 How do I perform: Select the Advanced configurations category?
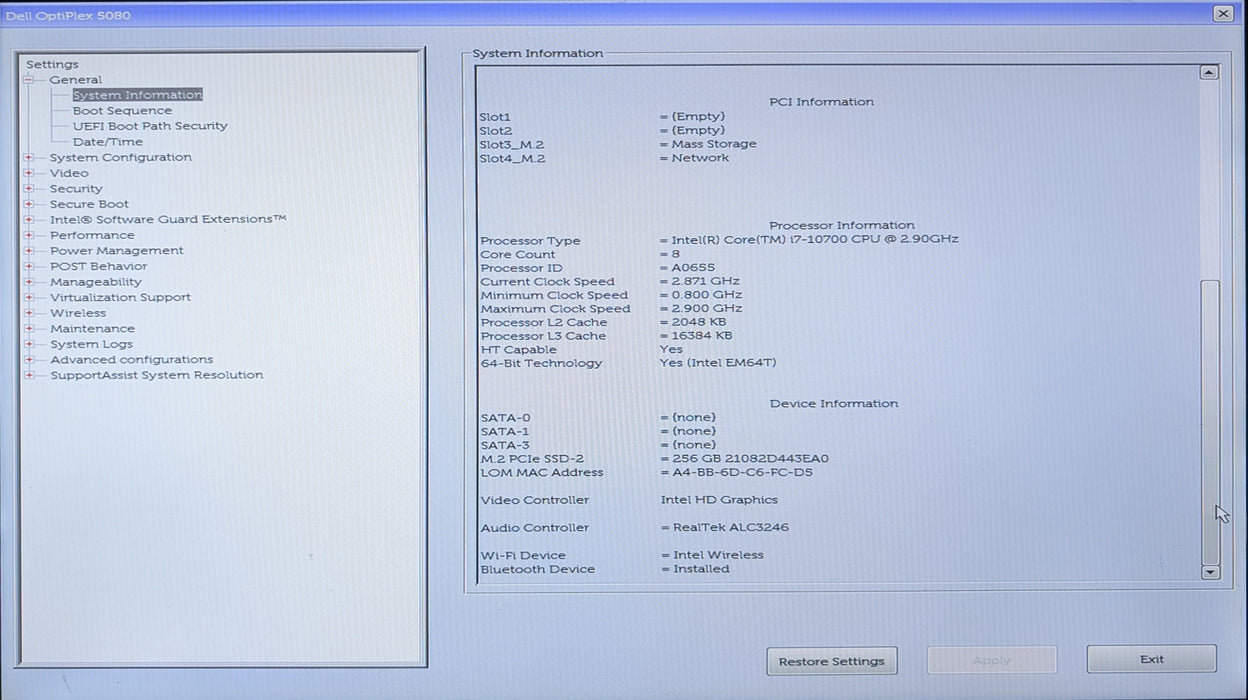pos(131,359)
